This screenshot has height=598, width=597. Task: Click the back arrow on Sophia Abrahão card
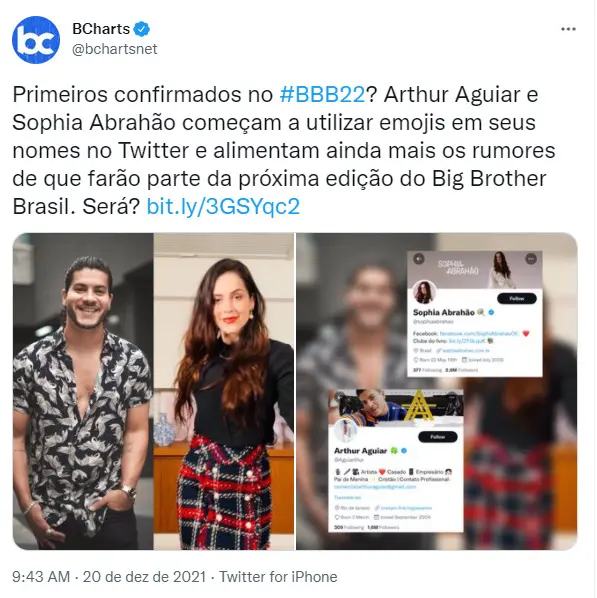click(419, 259)
